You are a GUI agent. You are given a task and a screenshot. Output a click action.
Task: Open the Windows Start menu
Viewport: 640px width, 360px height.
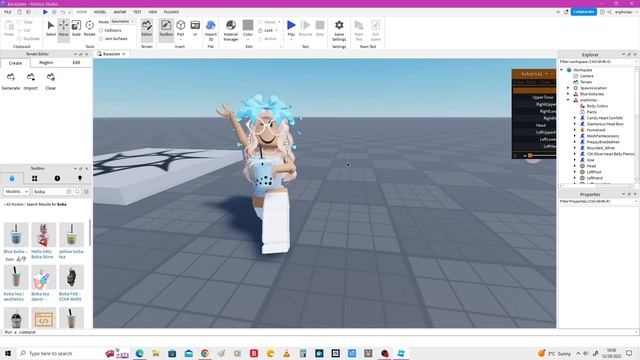pyautogui.click(x=8, y=353)
